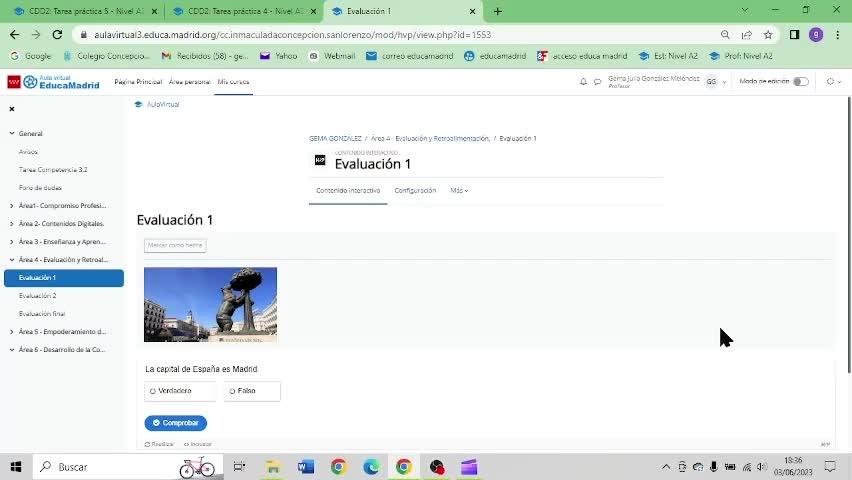Screen dimensions: 852x480
Task: Open Evaluación final in the course index
Action: click(42, 314)
